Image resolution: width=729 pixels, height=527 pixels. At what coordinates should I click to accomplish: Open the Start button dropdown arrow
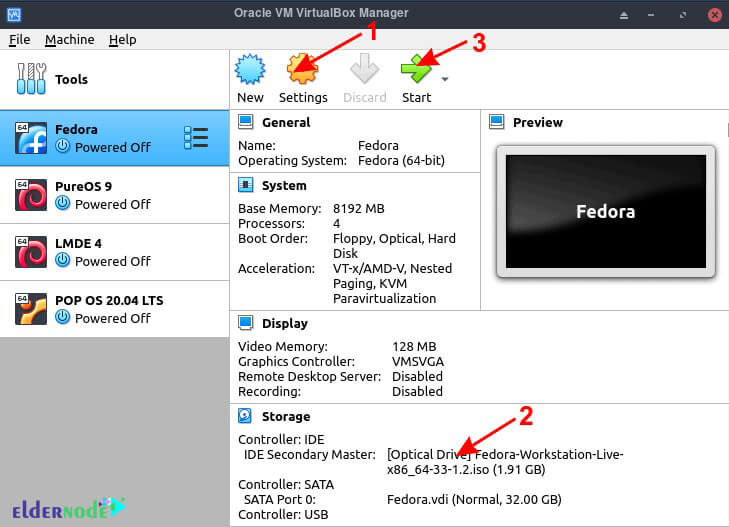[x=445, y=79]
